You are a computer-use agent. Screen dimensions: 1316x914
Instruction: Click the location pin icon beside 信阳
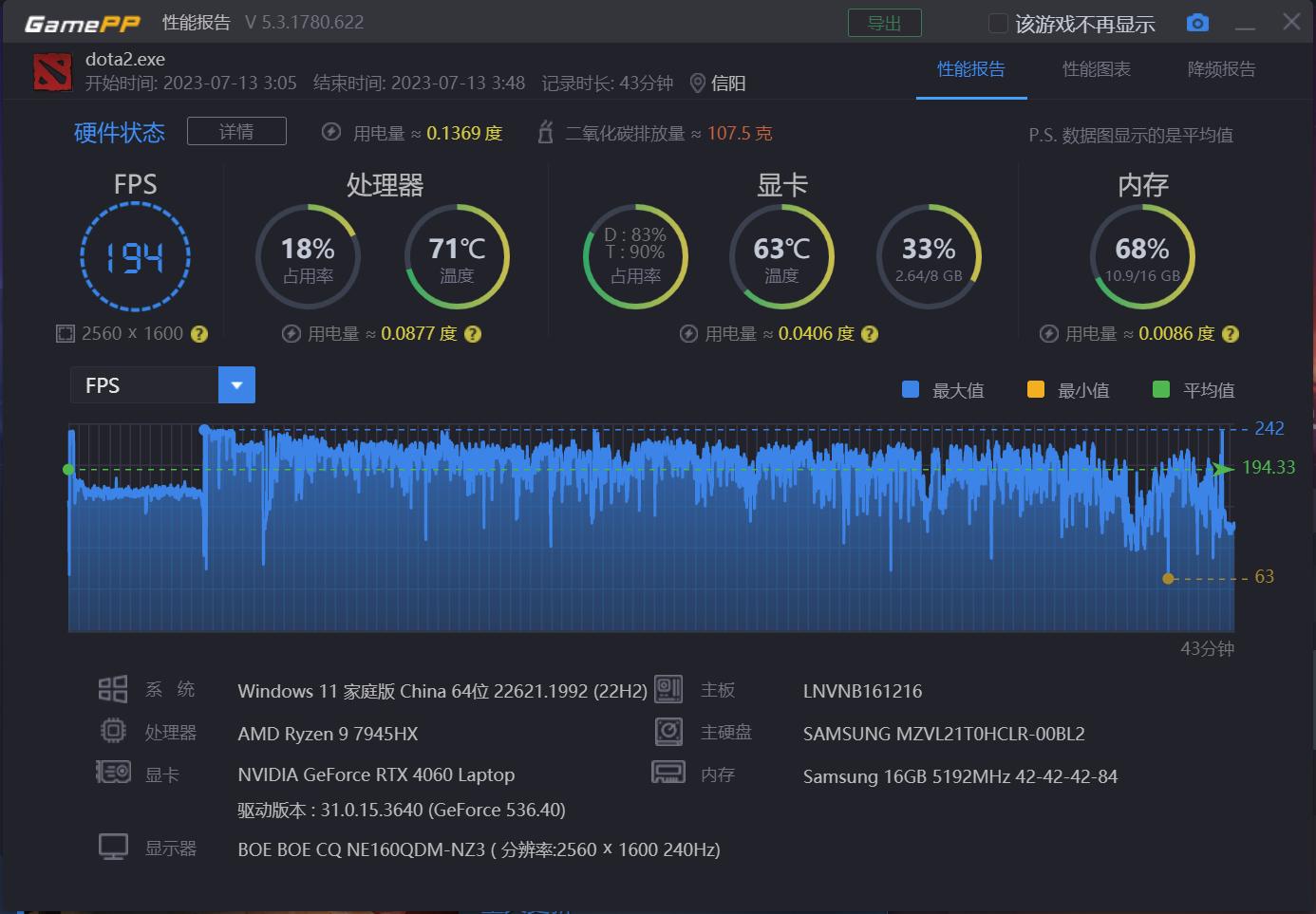coord(697,84)
